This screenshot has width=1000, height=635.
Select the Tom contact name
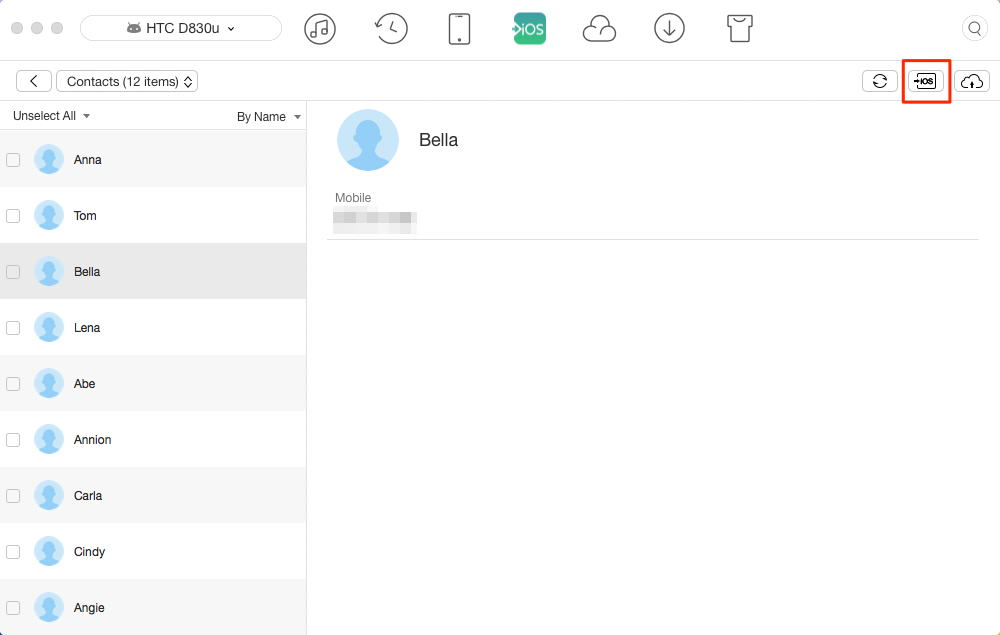tap(85, 215)
